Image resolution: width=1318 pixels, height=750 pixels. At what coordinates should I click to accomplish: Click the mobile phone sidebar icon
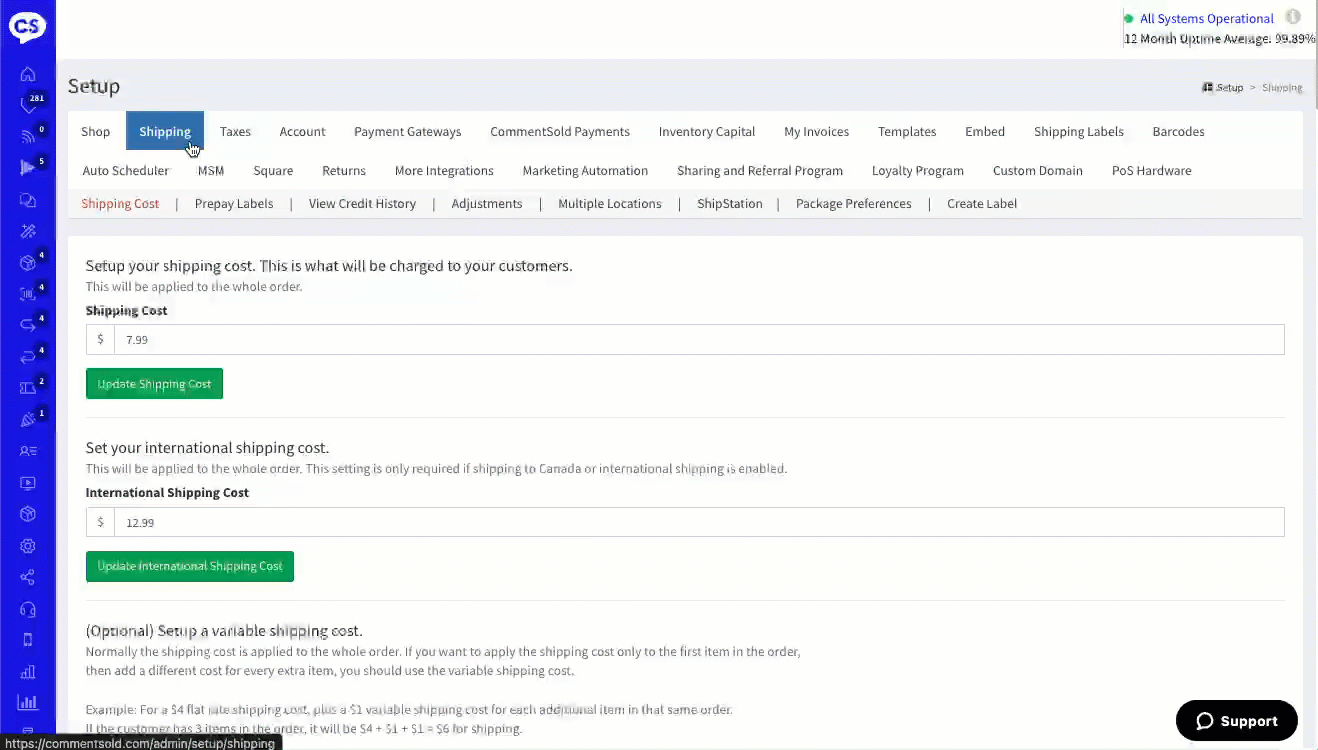tap(28, 640)
